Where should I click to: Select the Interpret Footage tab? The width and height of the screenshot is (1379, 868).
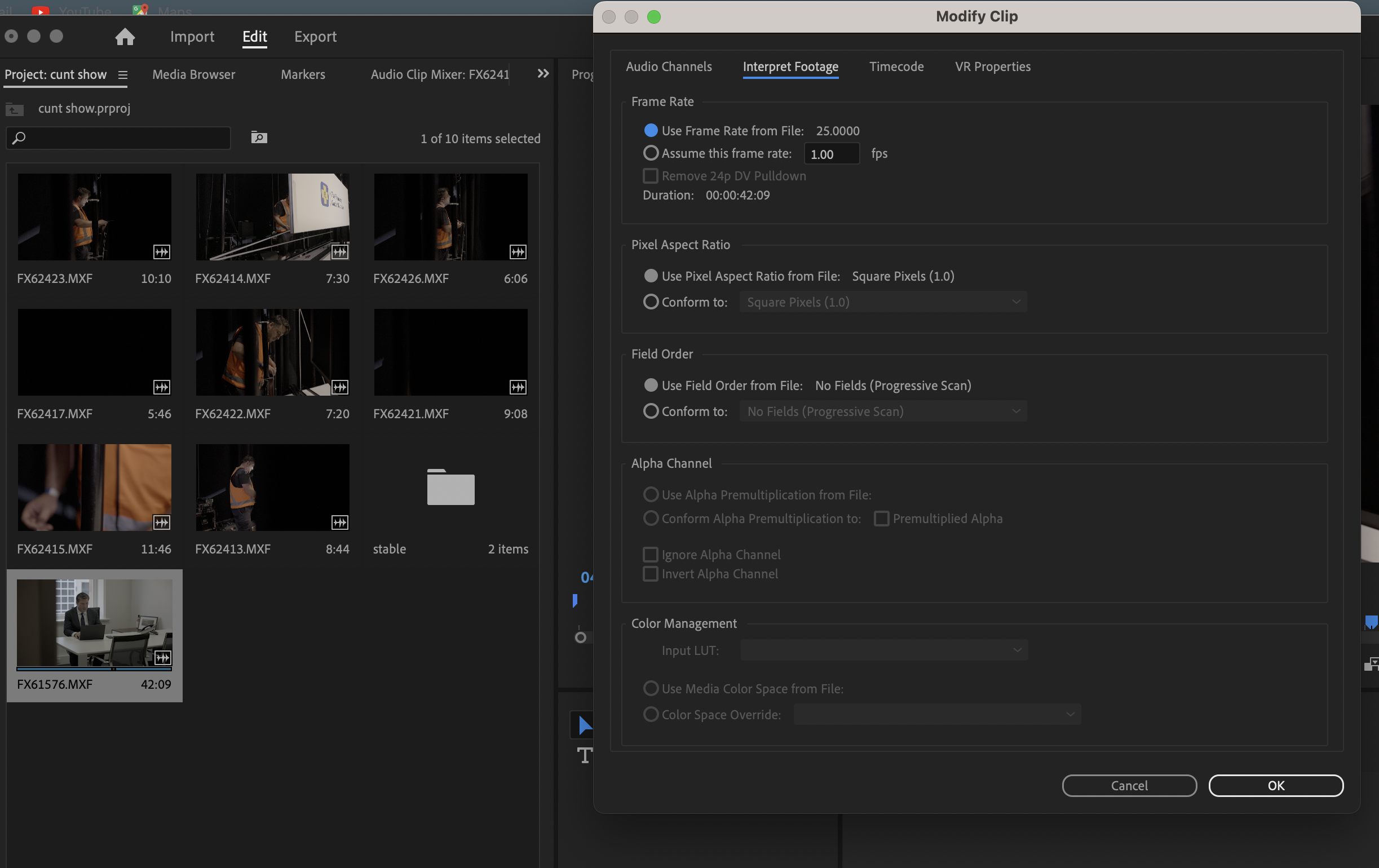click(790, 66)
